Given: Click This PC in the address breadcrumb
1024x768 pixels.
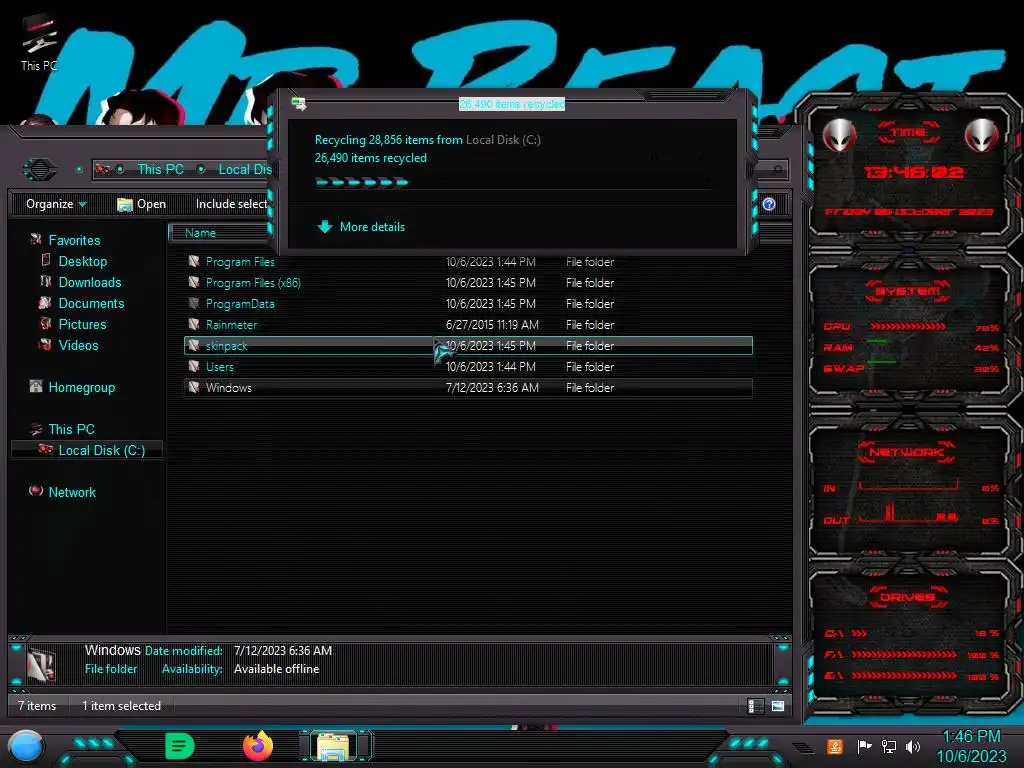Looking at the screenshot, I should coord(160,169).
